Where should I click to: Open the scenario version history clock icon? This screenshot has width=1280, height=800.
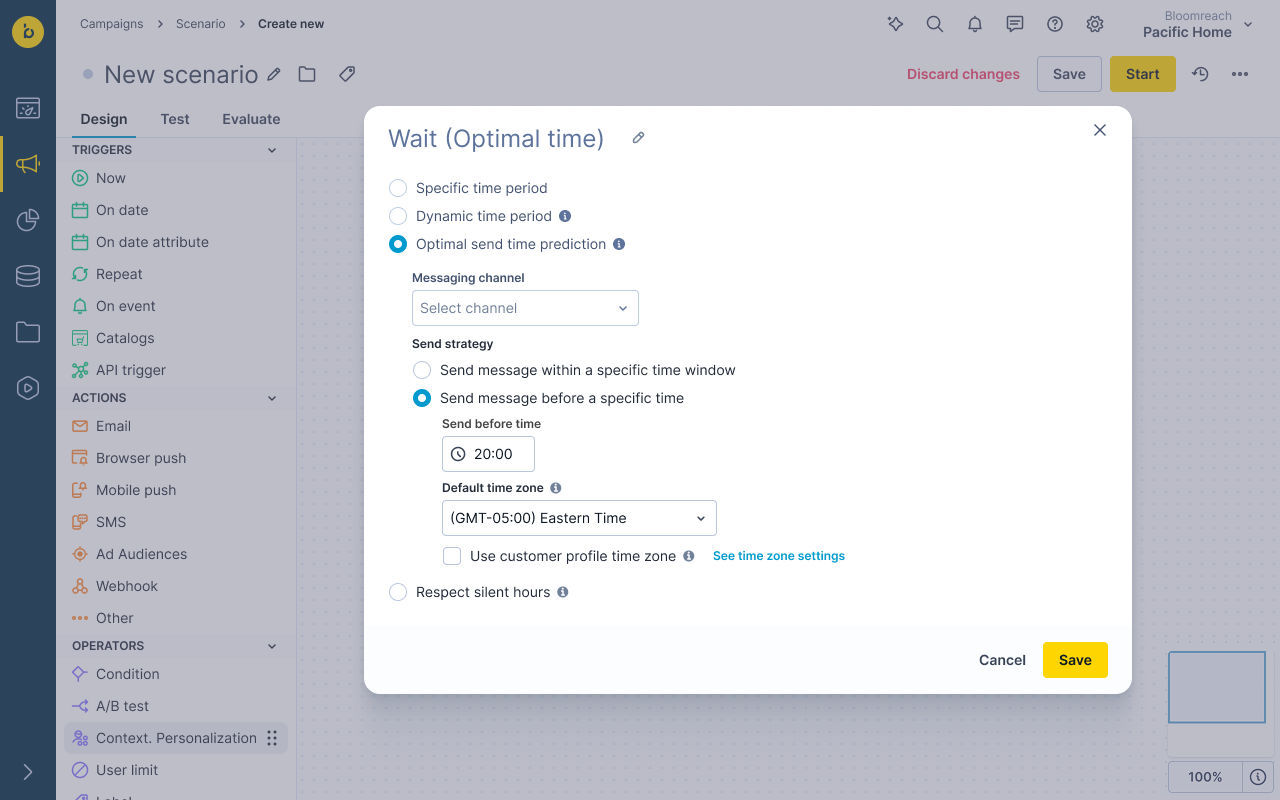(1199, 73)
